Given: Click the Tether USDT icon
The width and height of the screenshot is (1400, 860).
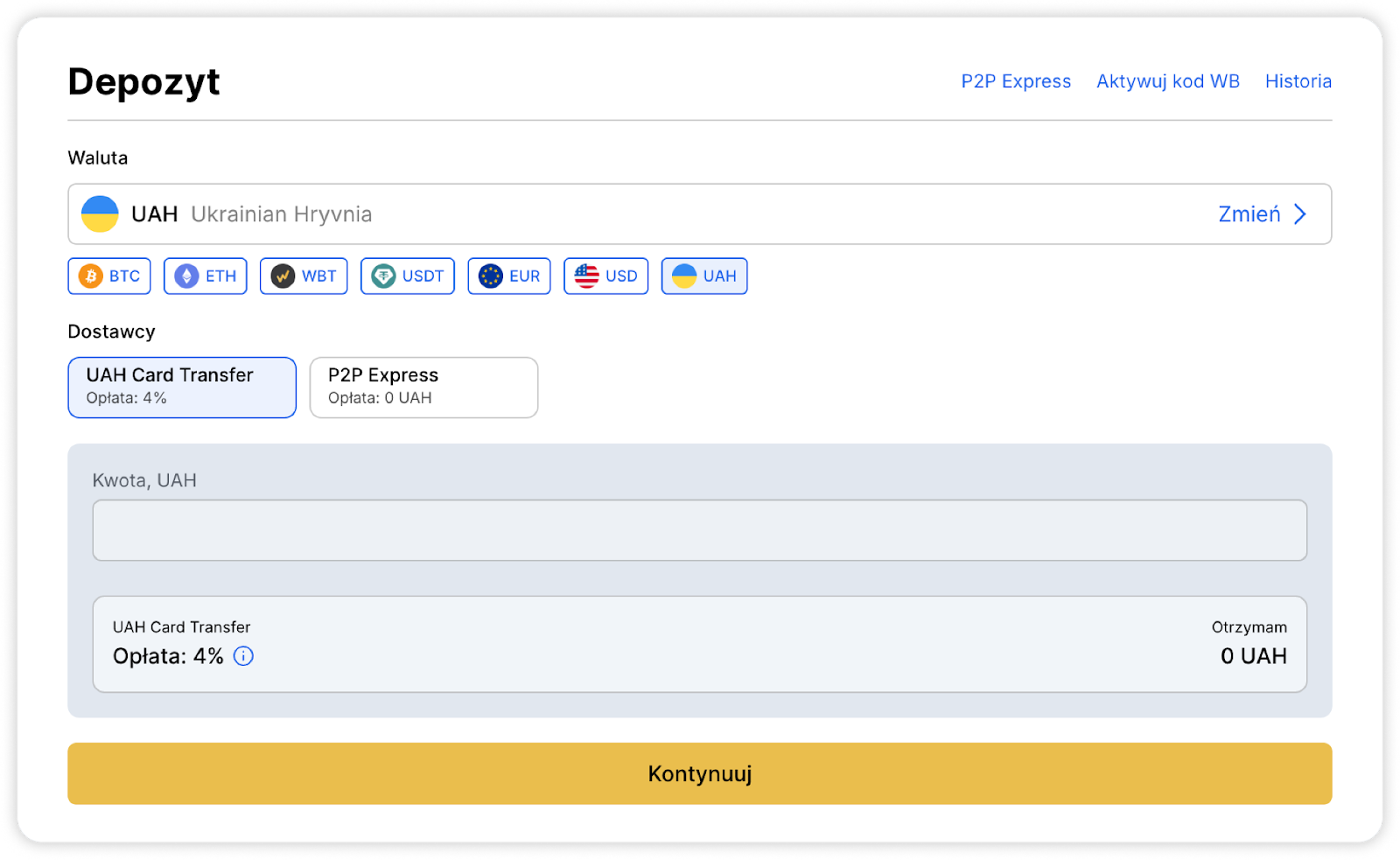Looking at the screenshot, I should coord(383,276).
